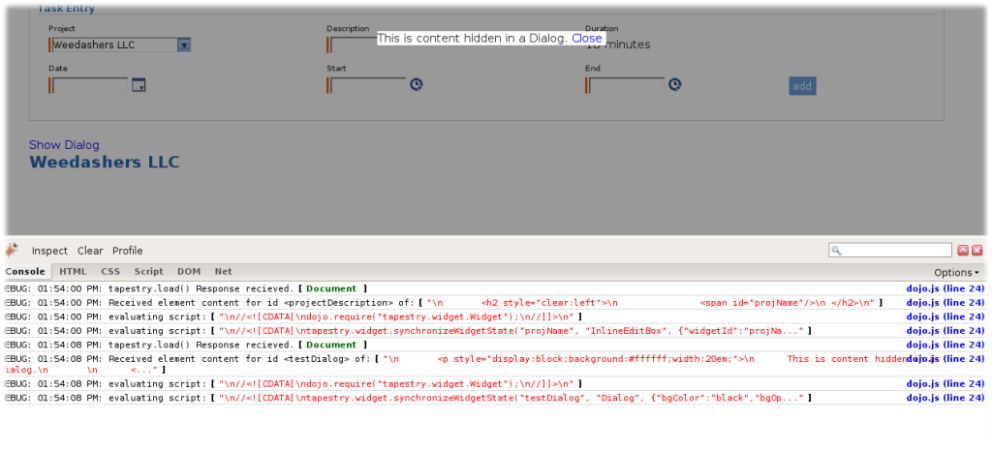The height and width of the screenshot is (450, 992).
Task: Click the Close link in the dialog
Action: coord(587,38)
